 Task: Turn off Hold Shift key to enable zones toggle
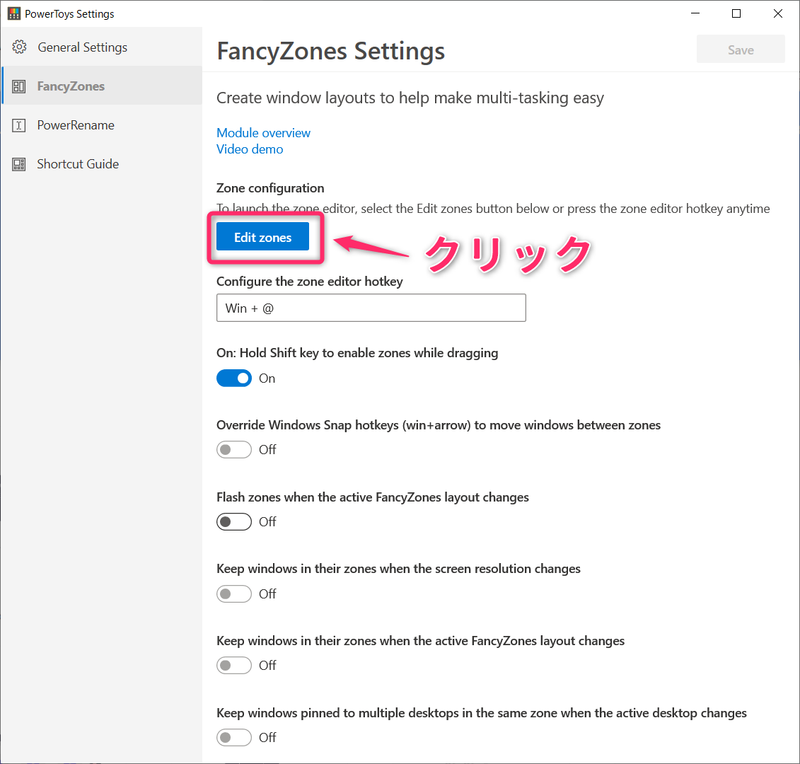tap(234, 378)
